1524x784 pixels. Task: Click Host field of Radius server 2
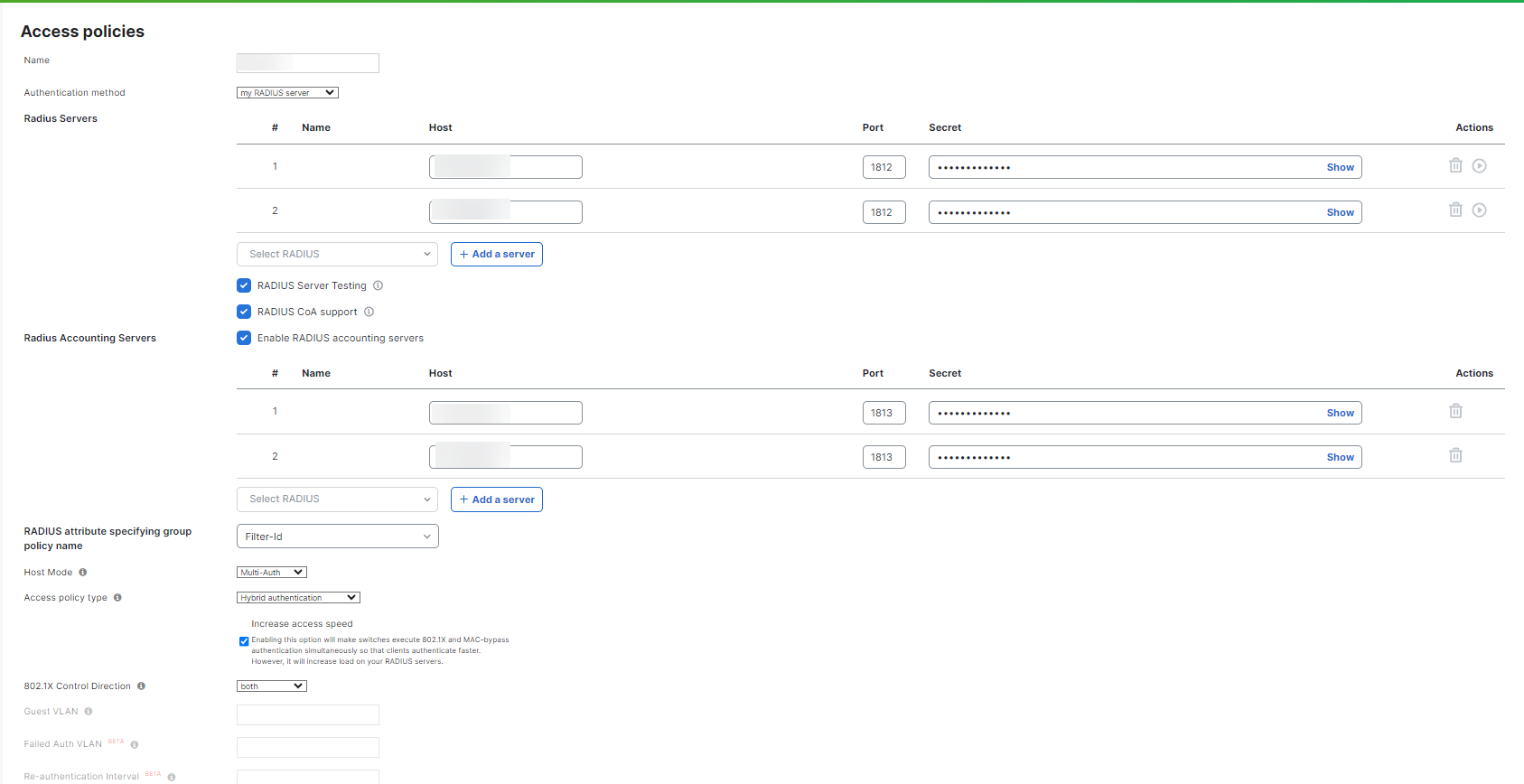pos(506,212)
